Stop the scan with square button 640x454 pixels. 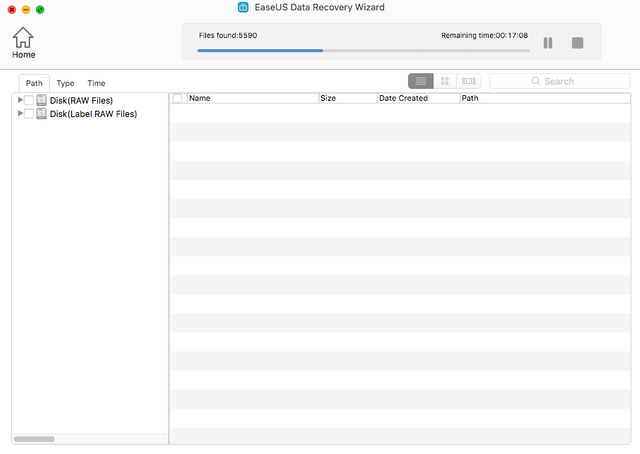[577, 43]
